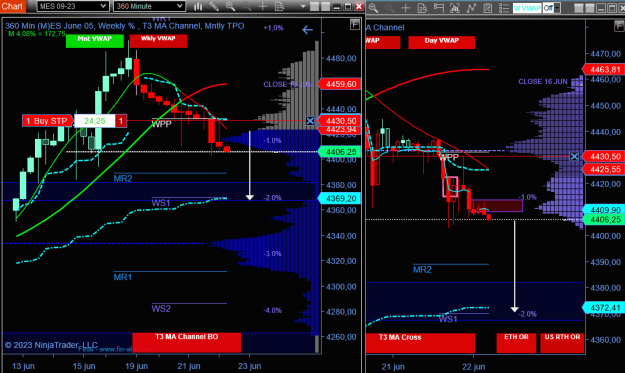Click the F icon on right chart
The image size is (625, 373).
pyautogui.click(x=619, y=26)
